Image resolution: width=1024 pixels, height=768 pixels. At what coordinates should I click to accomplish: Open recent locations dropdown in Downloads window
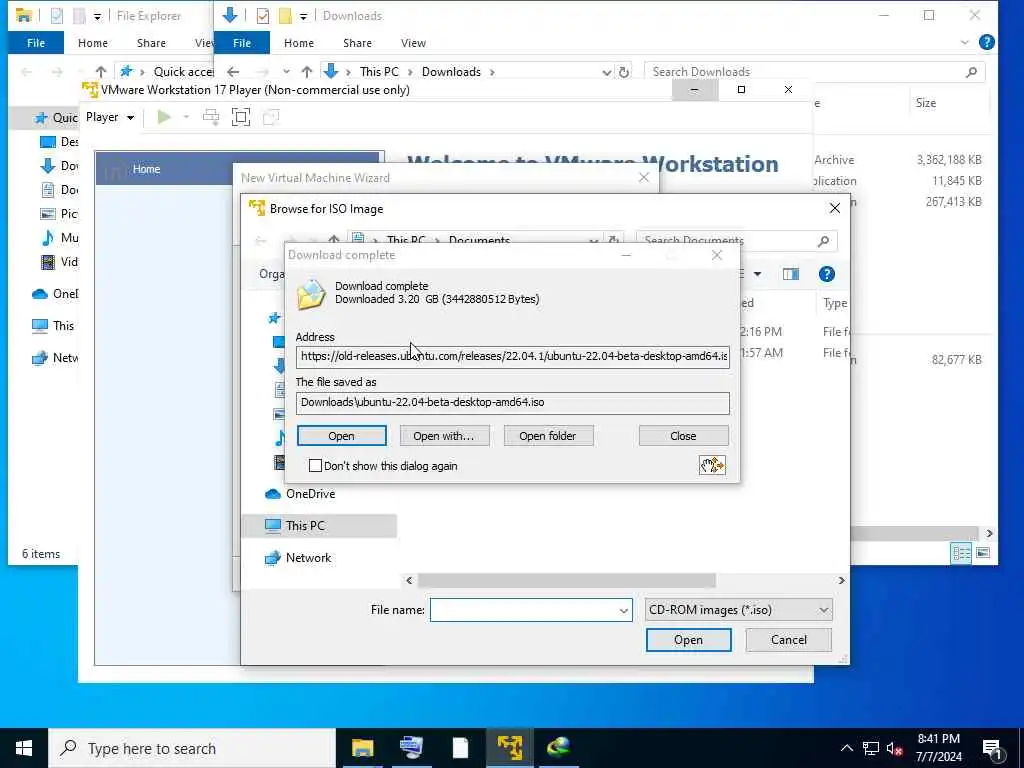(286, 72)
